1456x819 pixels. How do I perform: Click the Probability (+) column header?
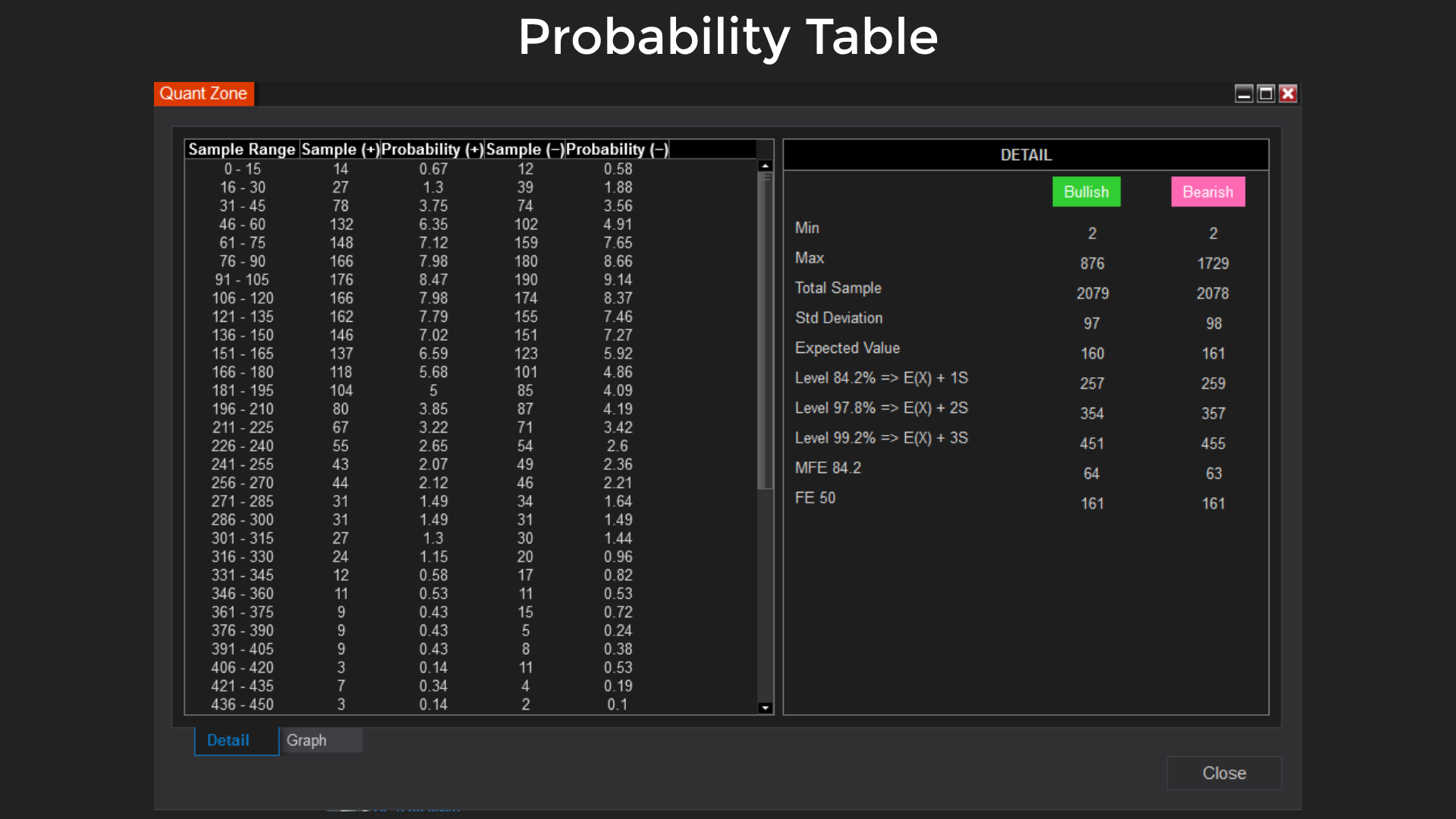point(432,150)
